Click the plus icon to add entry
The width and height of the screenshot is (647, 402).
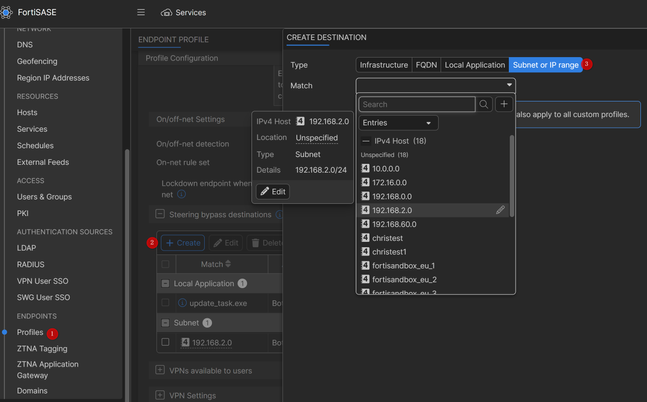[504, 104]
